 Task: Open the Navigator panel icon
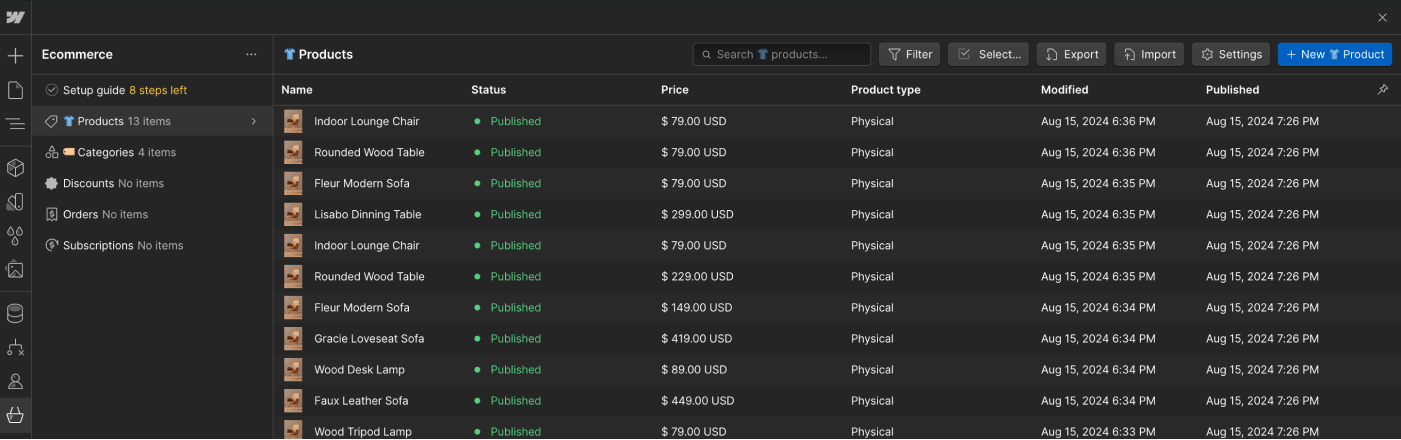point(15,124)
